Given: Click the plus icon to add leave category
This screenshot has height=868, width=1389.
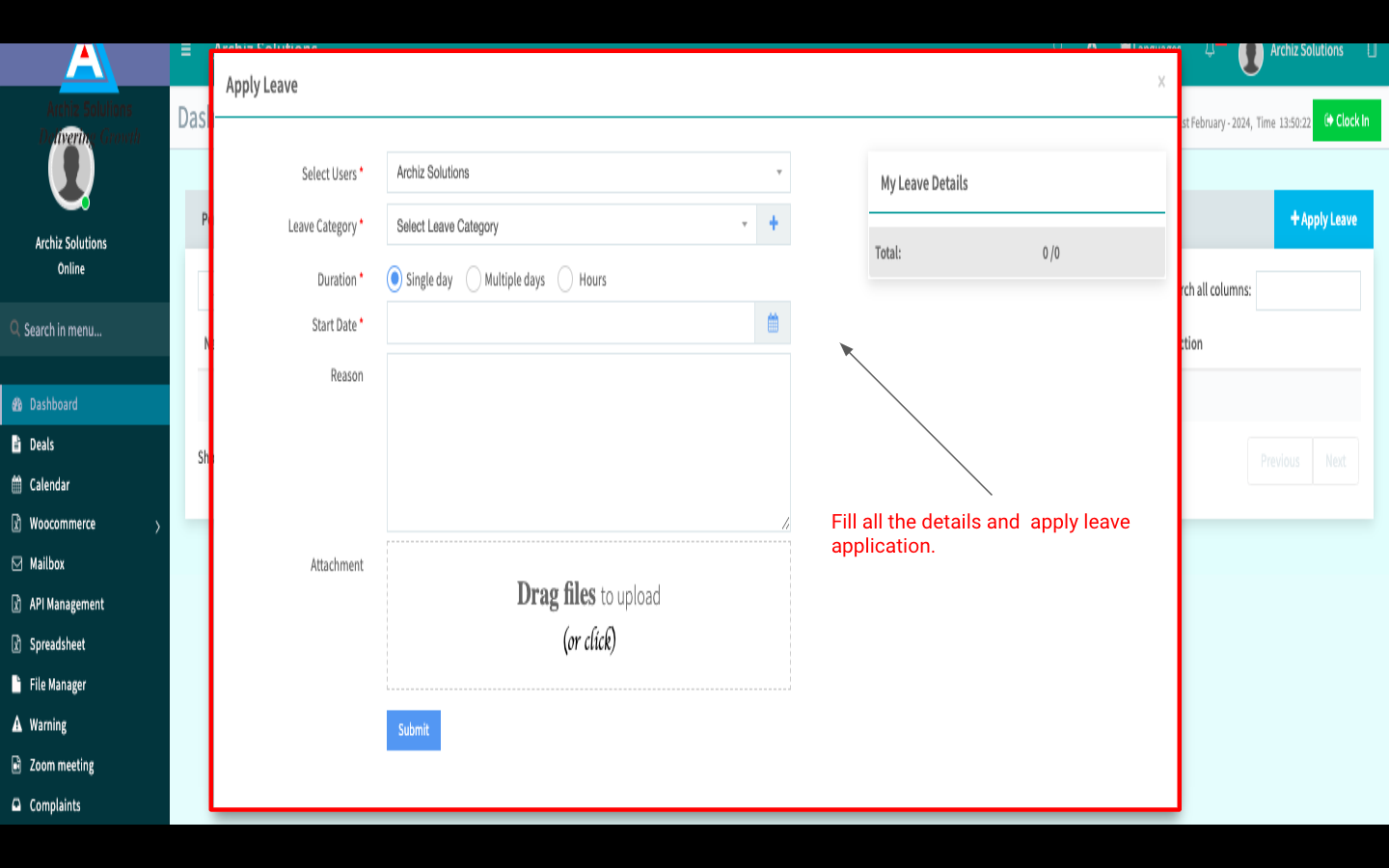Looking at the screenshot, I should pos(774,224).
